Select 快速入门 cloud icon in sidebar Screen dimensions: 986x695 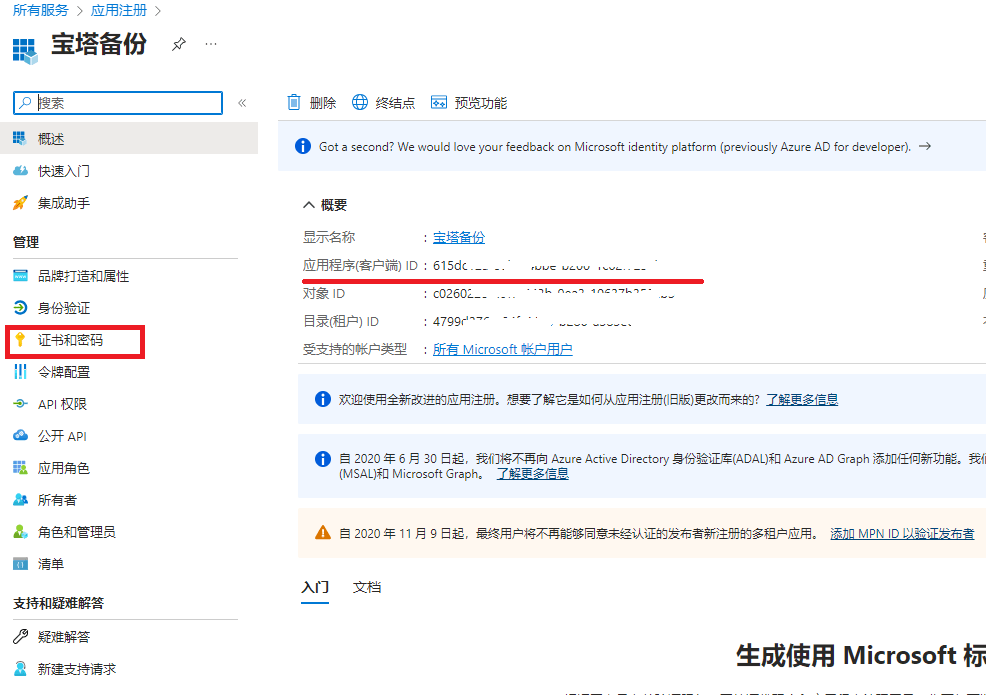[x=20, y=171]
